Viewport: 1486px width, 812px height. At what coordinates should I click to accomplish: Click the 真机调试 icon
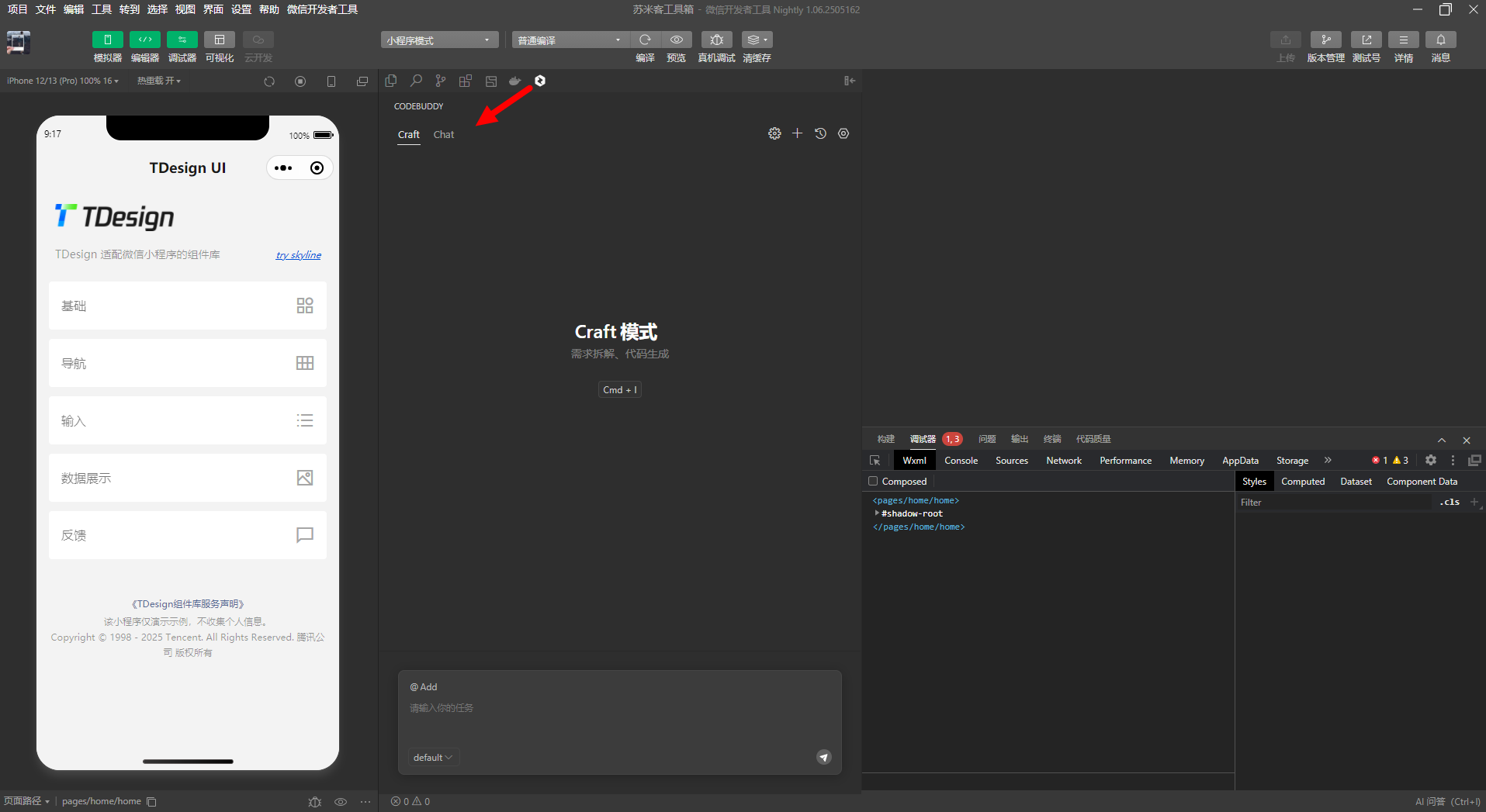715,40
